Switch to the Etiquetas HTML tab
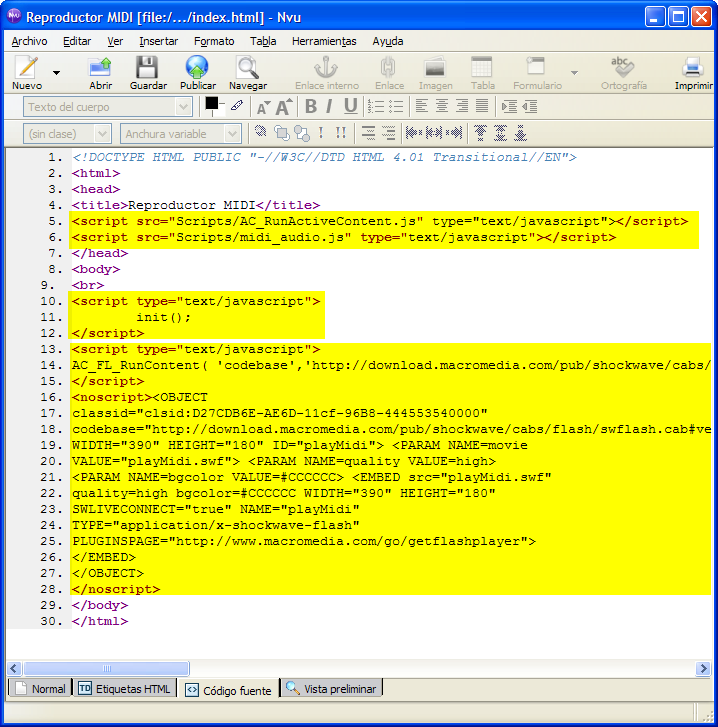 tap(124, 689)
